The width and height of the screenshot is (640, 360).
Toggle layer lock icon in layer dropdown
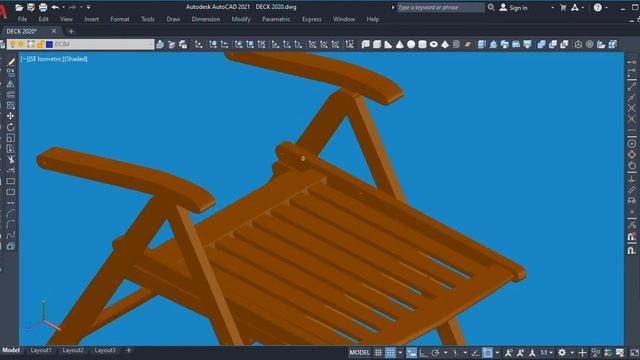(40, 44)
